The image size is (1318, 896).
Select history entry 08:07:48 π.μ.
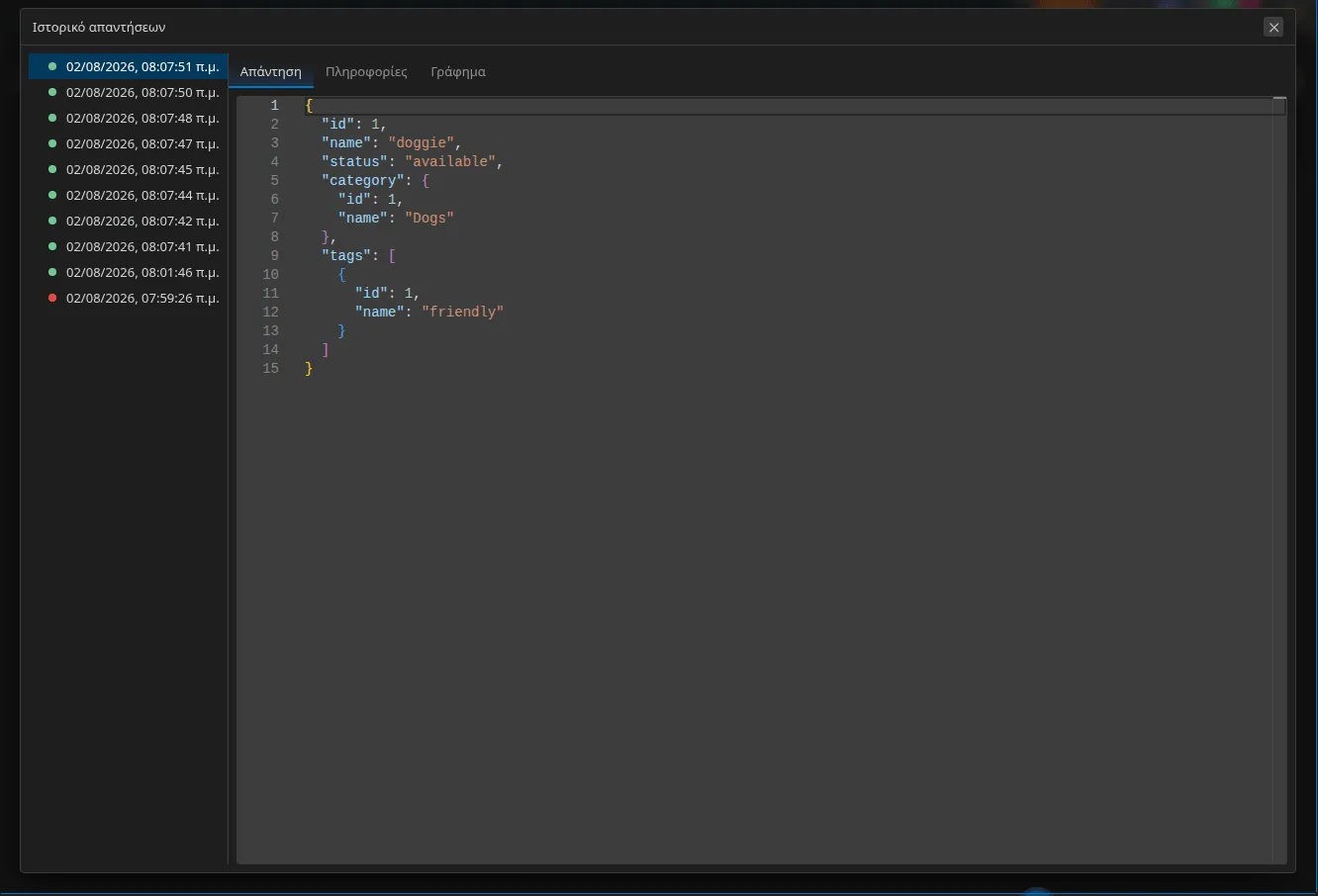129,118
